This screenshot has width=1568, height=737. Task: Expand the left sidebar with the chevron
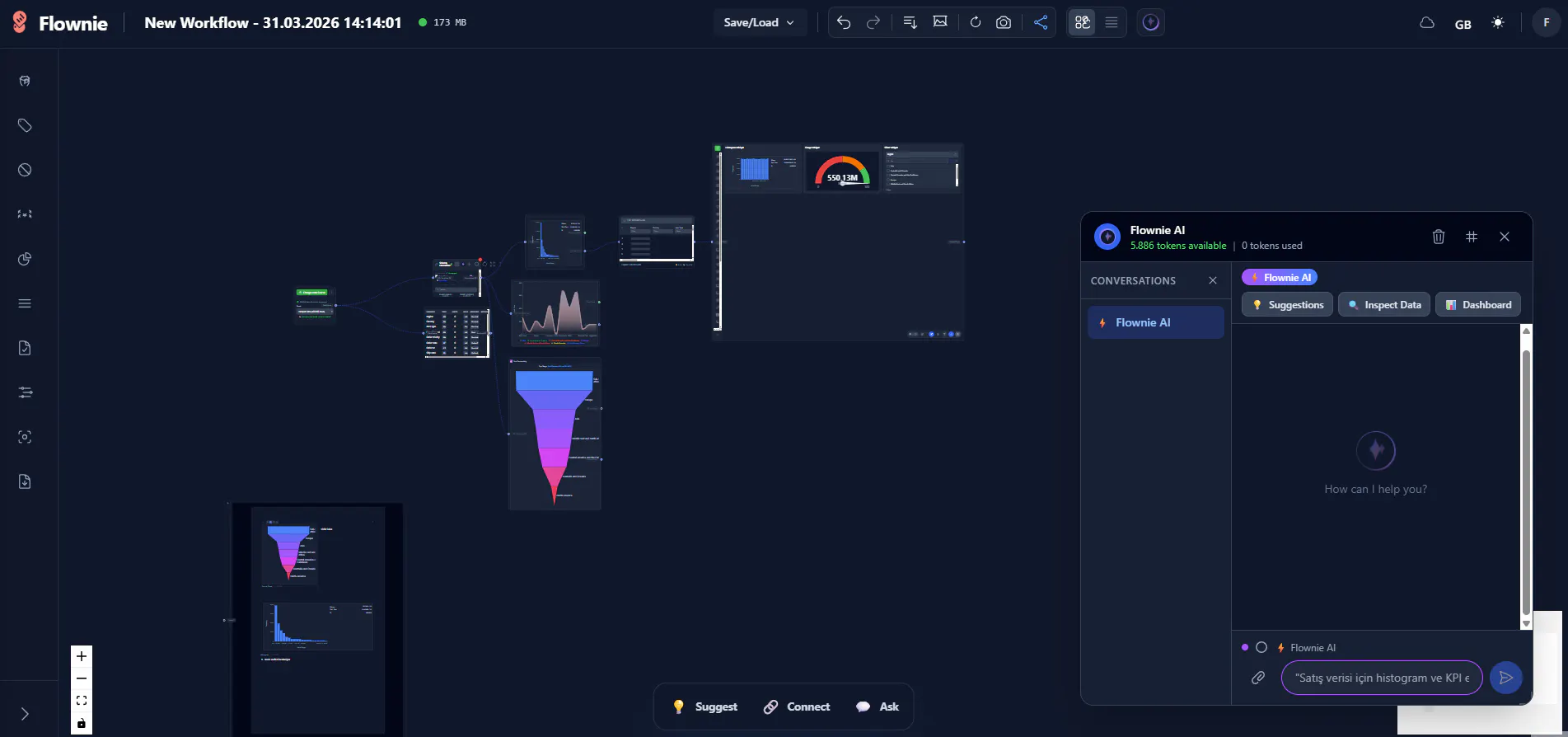point(25,714)
